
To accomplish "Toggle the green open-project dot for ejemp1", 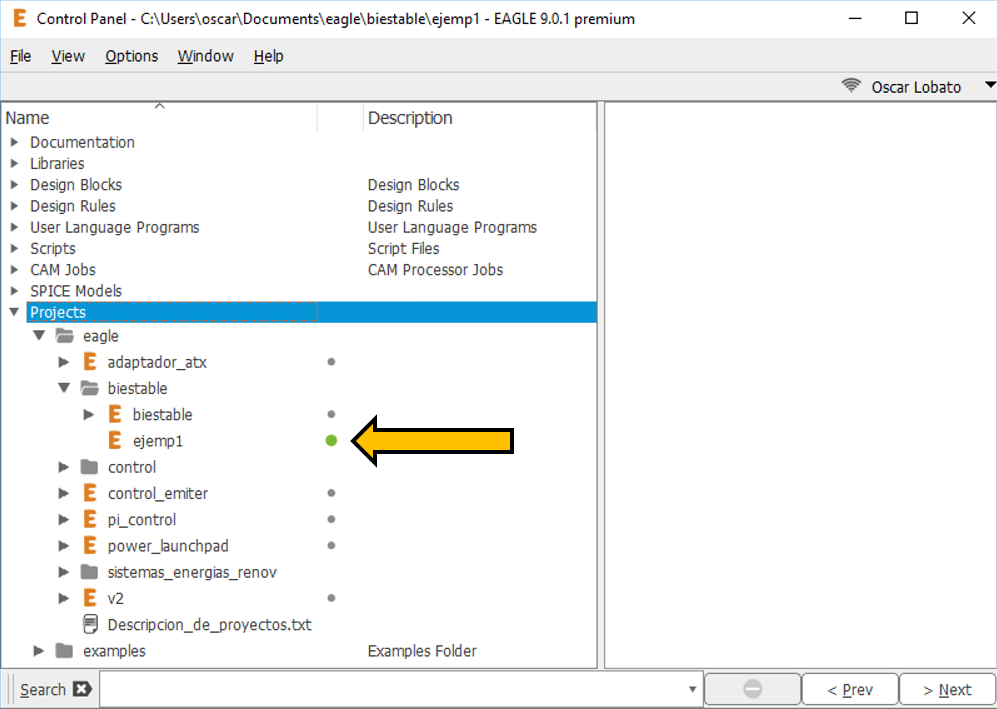I will (x=331, y=441).
